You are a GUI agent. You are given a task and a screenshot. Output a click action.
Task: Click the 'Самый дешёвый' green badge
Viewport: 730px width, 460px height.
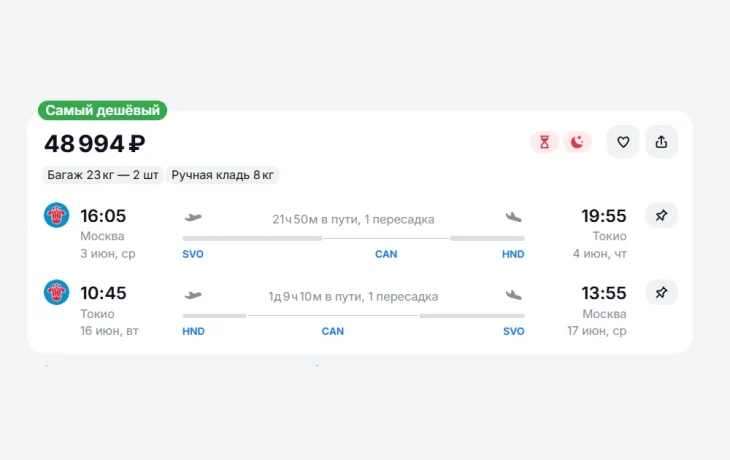tap(102, 110)
